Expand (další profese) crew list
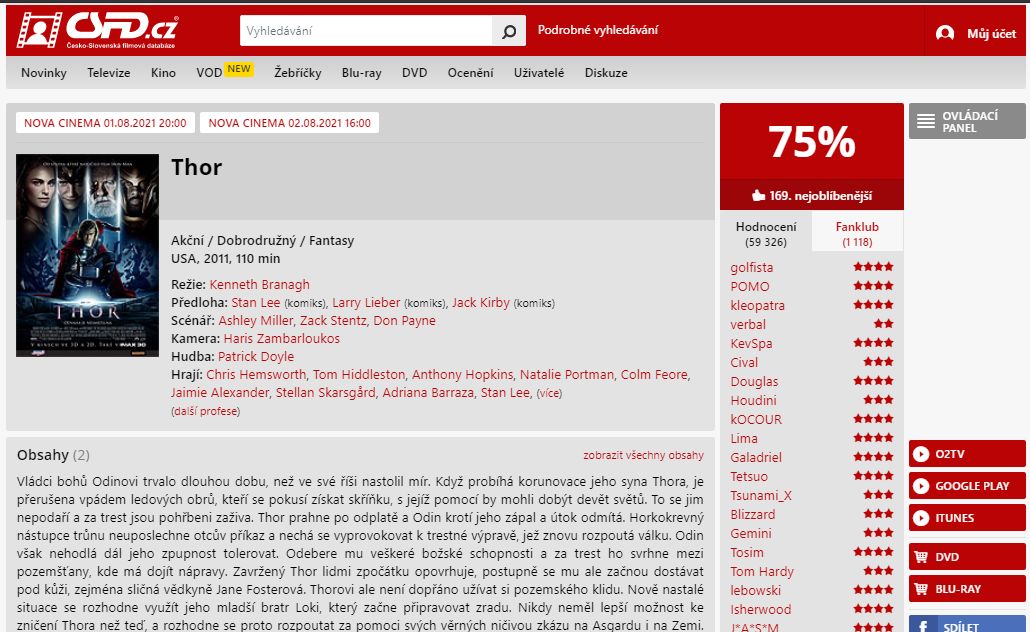The image size is (1030, 632). coord(206,411)
